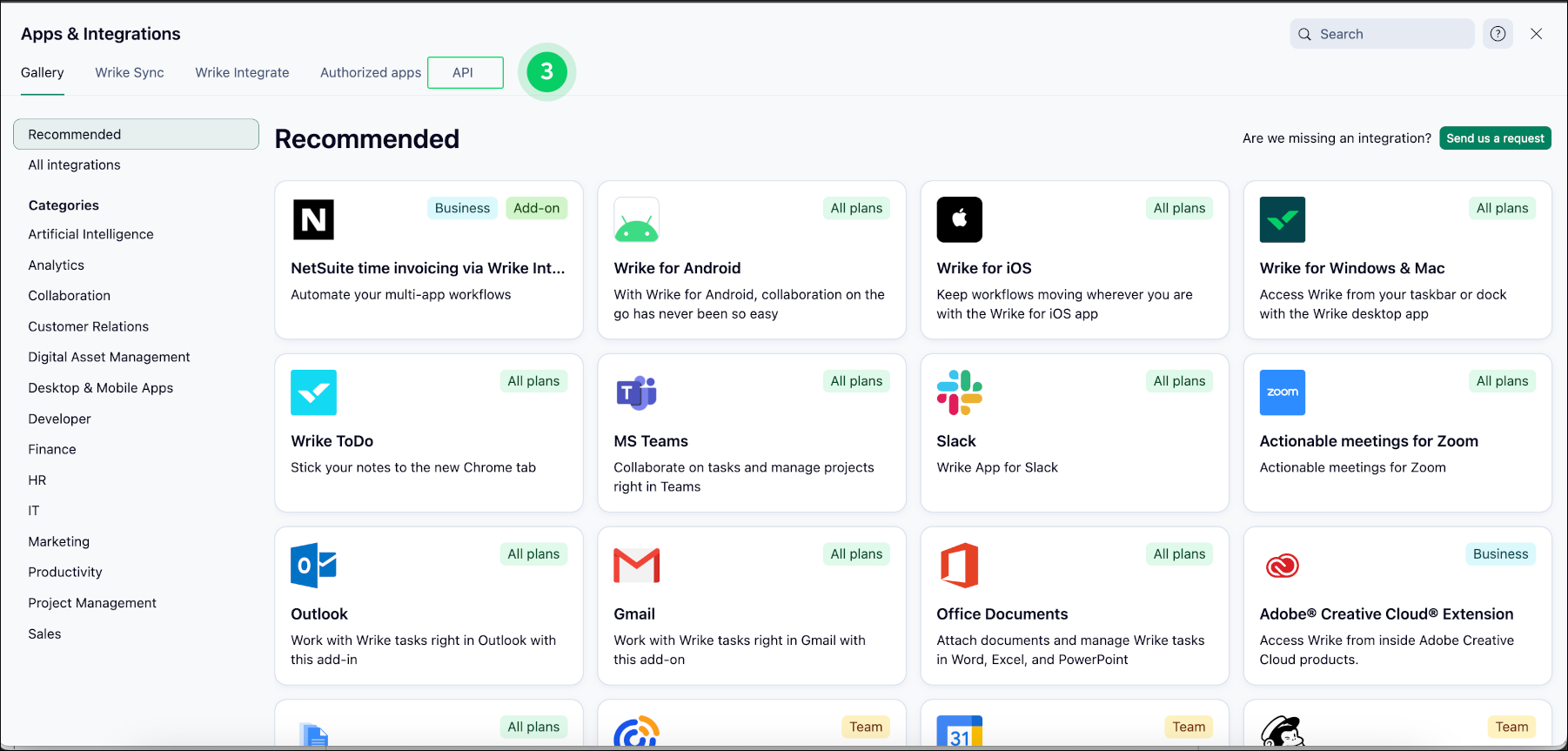1568x751 pixels.
Task: Open the MS Teams title
Action: pos(651,441)
